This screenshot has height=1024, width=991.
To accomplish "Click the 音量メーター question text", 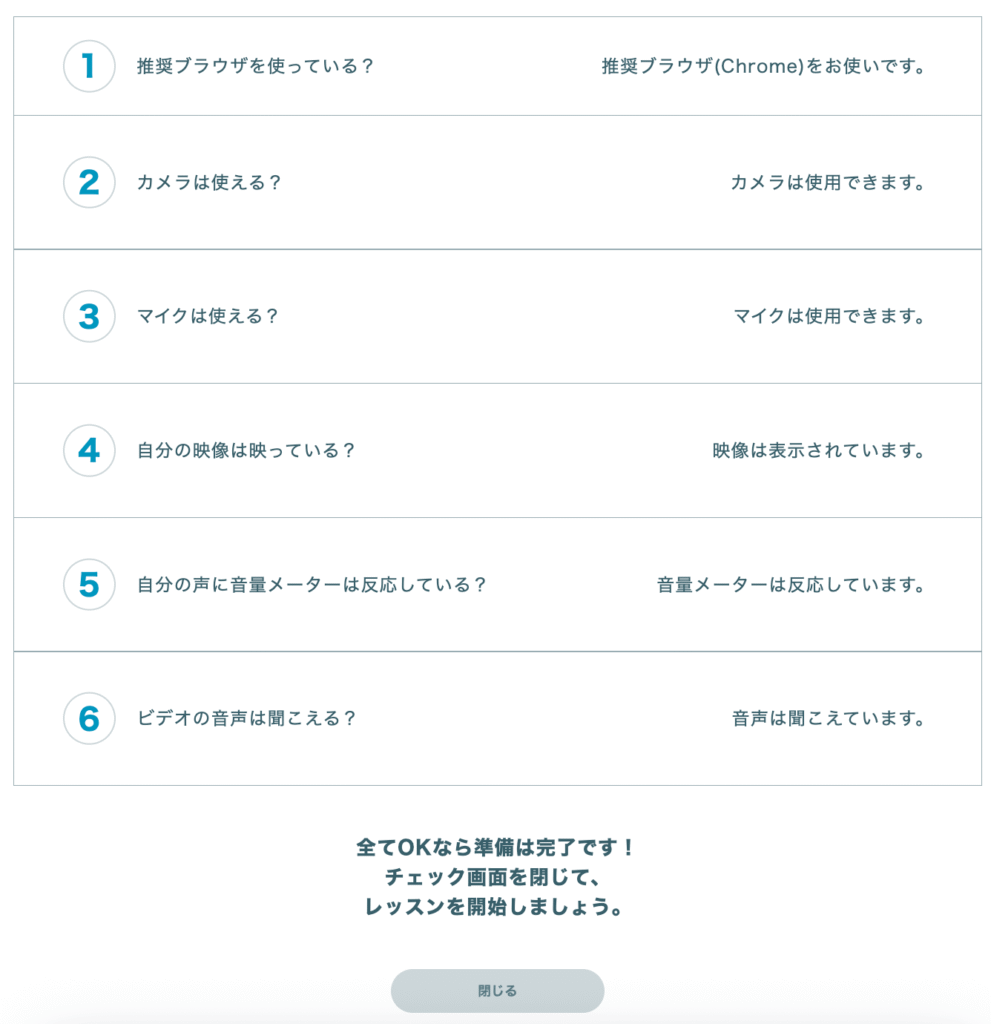I will coord(311,584).
